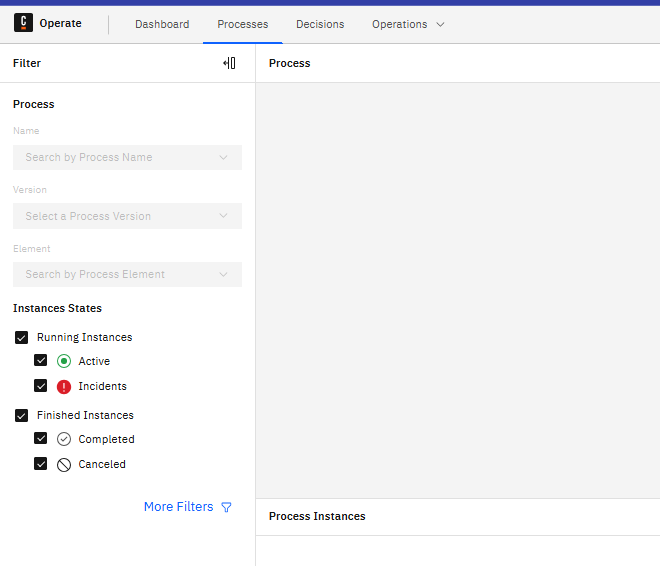Open the Select a Process Version dropdown
This screenshot has width=660, height=566.
[x=127, y=216]
